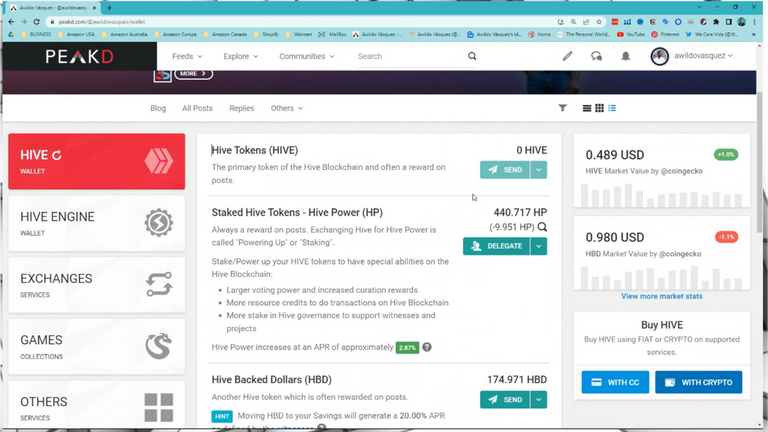Open the notifications bell
This screenshot has width=768, height=432.
click(x=625, y=56)
